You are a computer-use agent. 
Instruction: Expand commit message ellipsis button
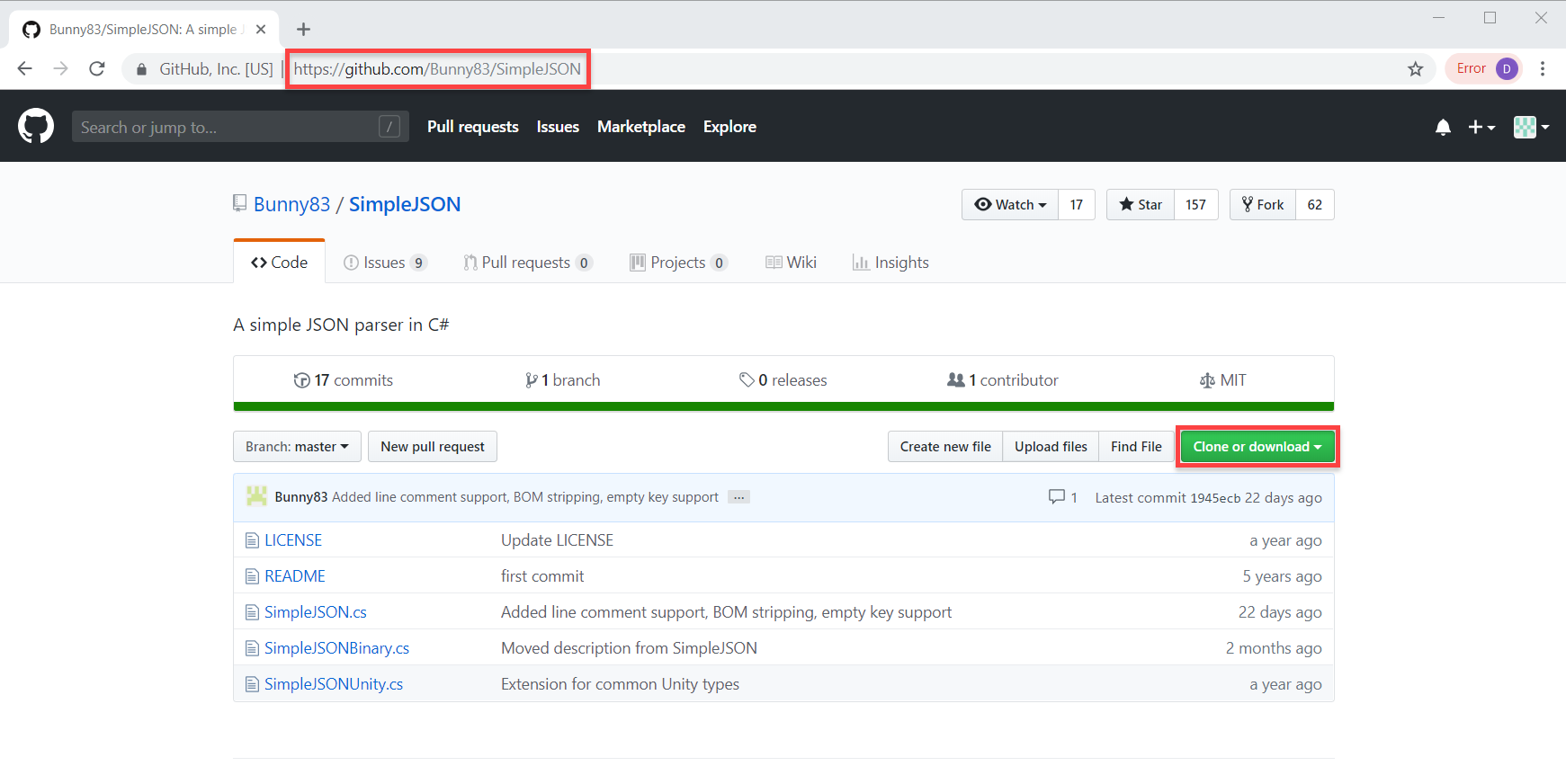(x=739, y=497)
